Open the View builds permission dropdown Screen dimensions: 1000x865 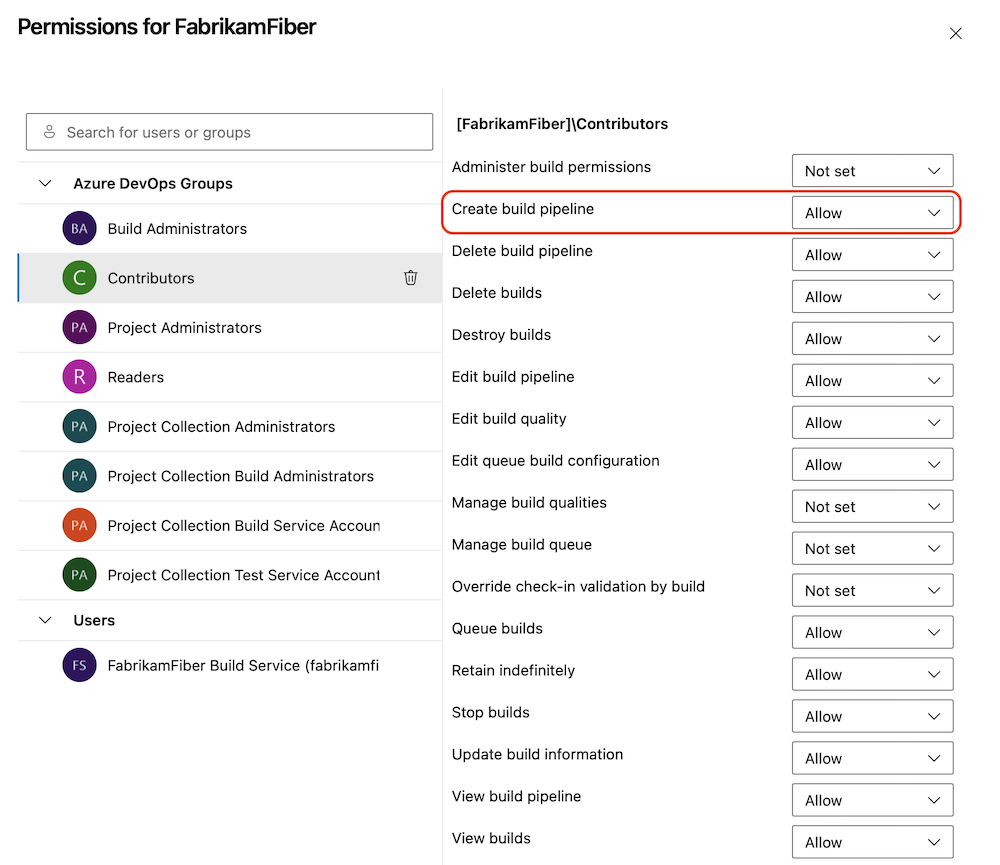872,842
